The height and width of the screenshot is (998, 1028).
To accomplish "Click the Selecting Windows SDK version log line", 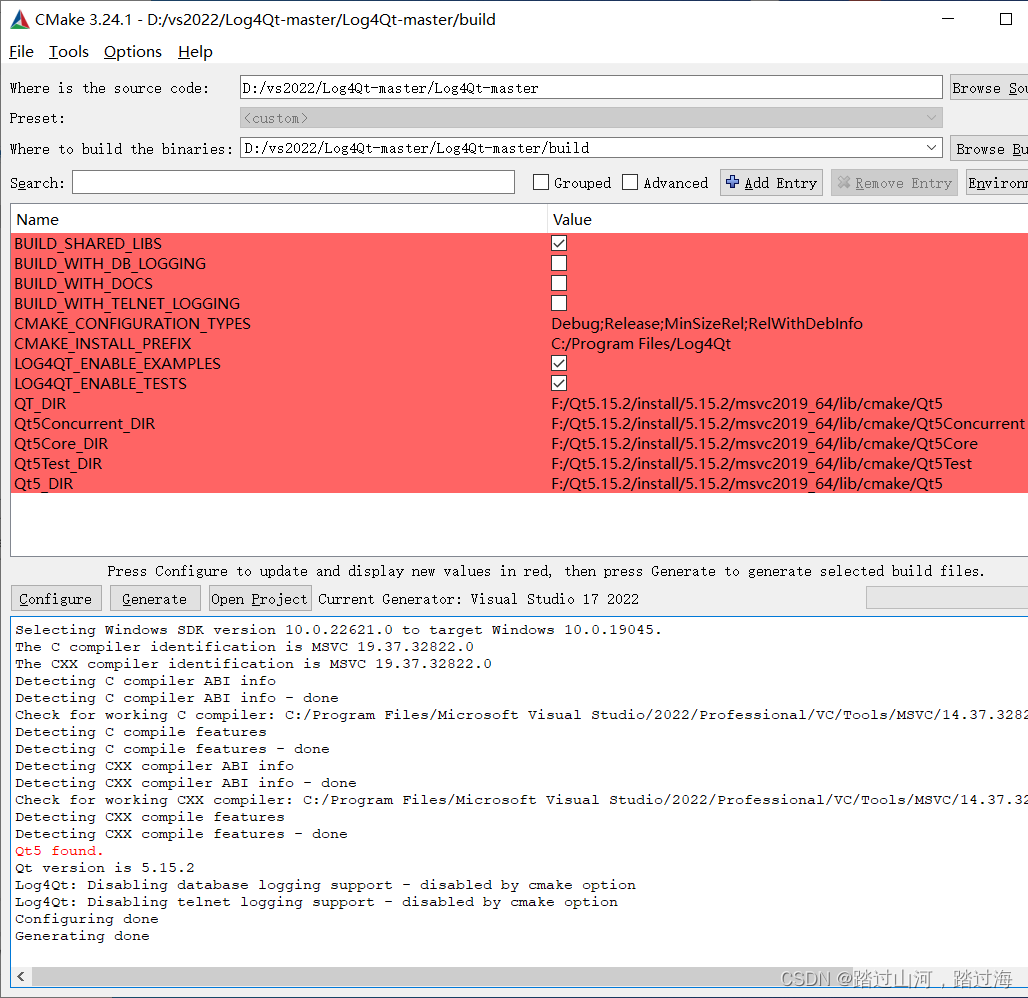I will click(338, 629).
